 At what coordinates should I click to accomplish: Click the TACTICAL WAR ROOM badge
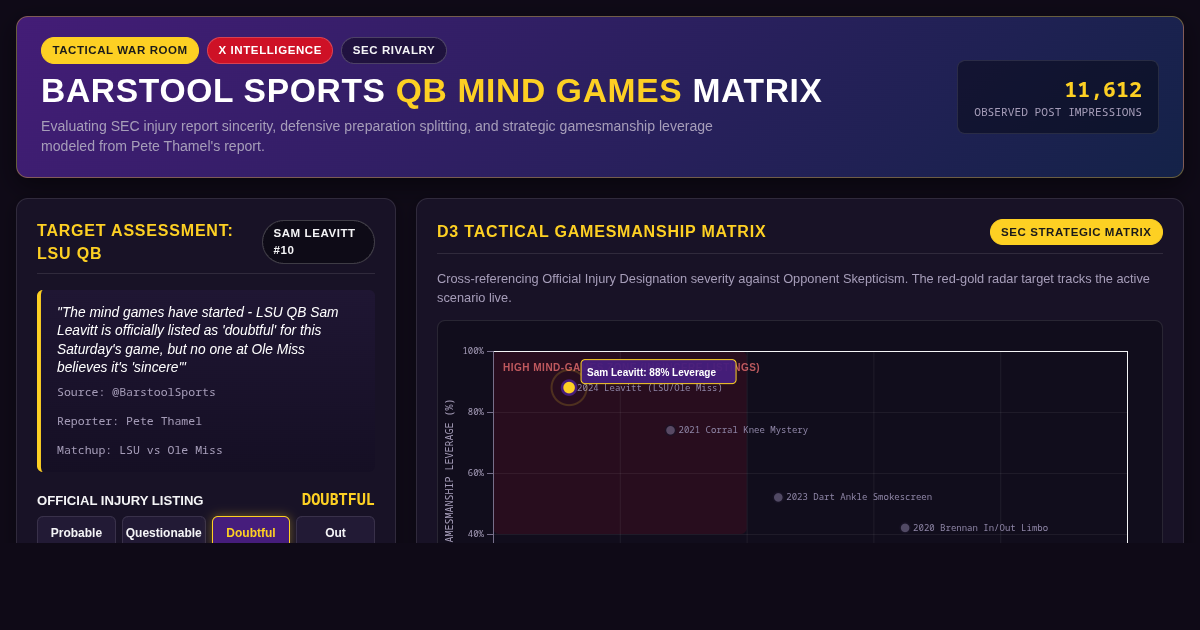coord(120,50)
